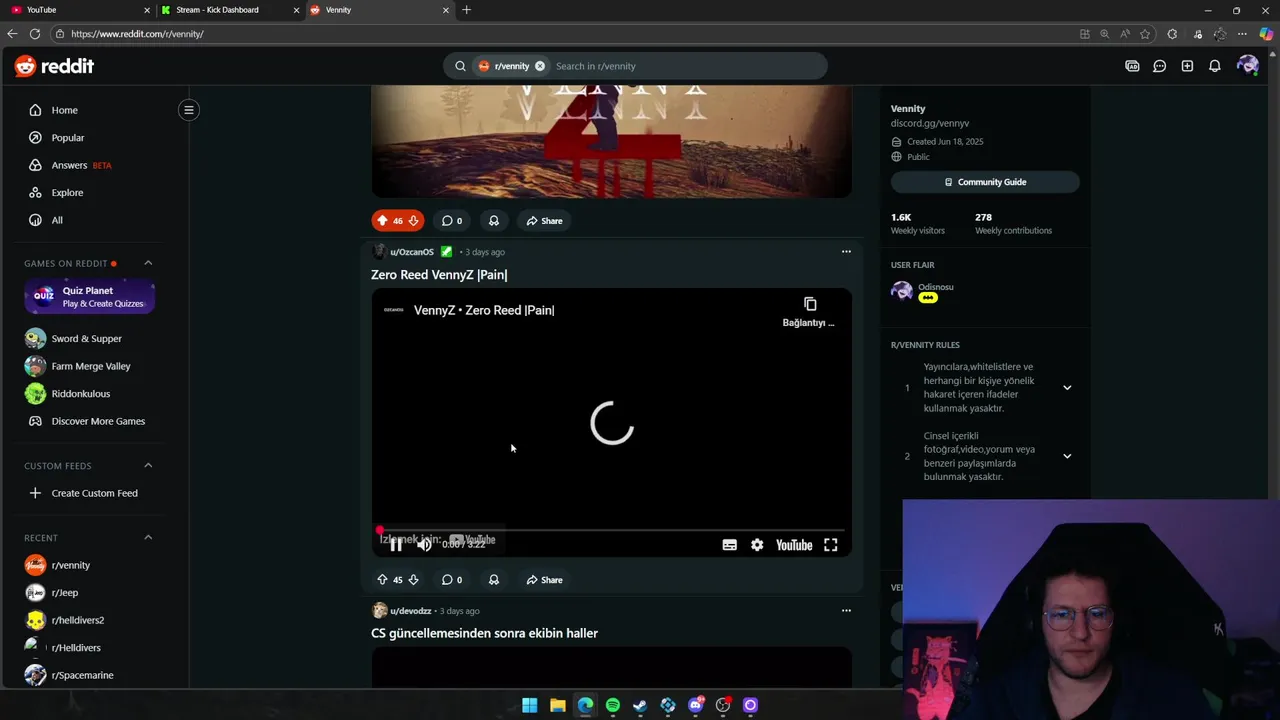1280x720 pixels.
Task: Mute the video with the speaker icon
Action: [x=424, y=545]
